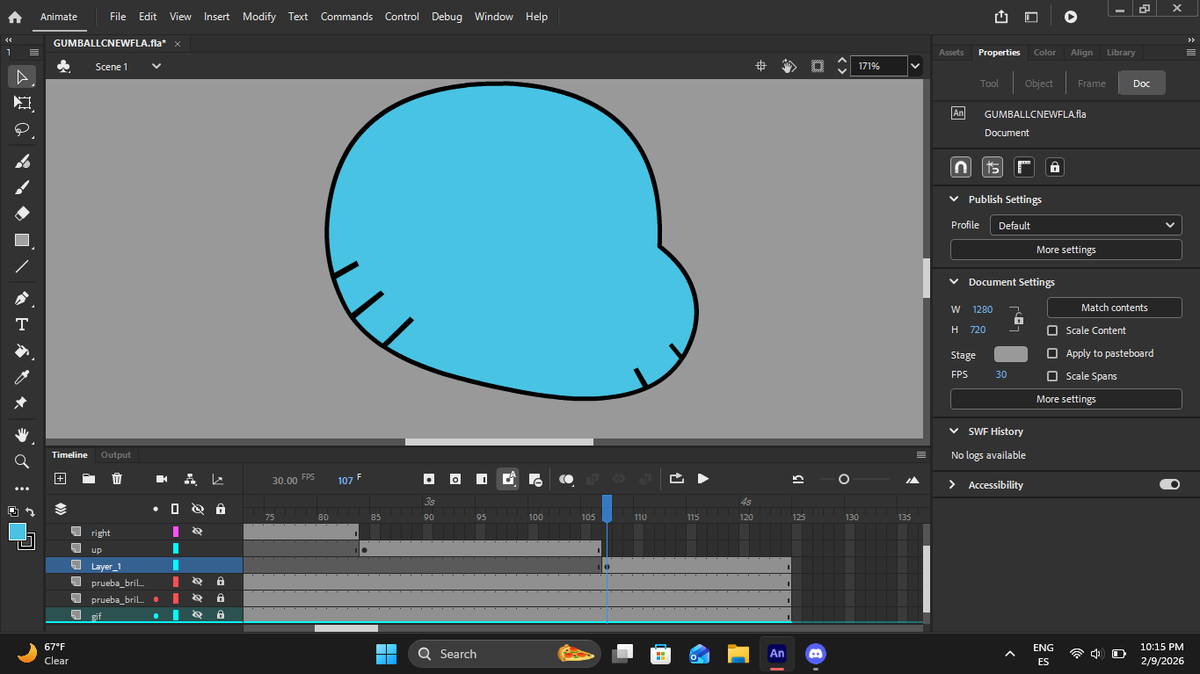Image resolution: width=1200 pixels, height=674 pixels.
Task: Select the Eyedropper tool
Action: (22, 377)
